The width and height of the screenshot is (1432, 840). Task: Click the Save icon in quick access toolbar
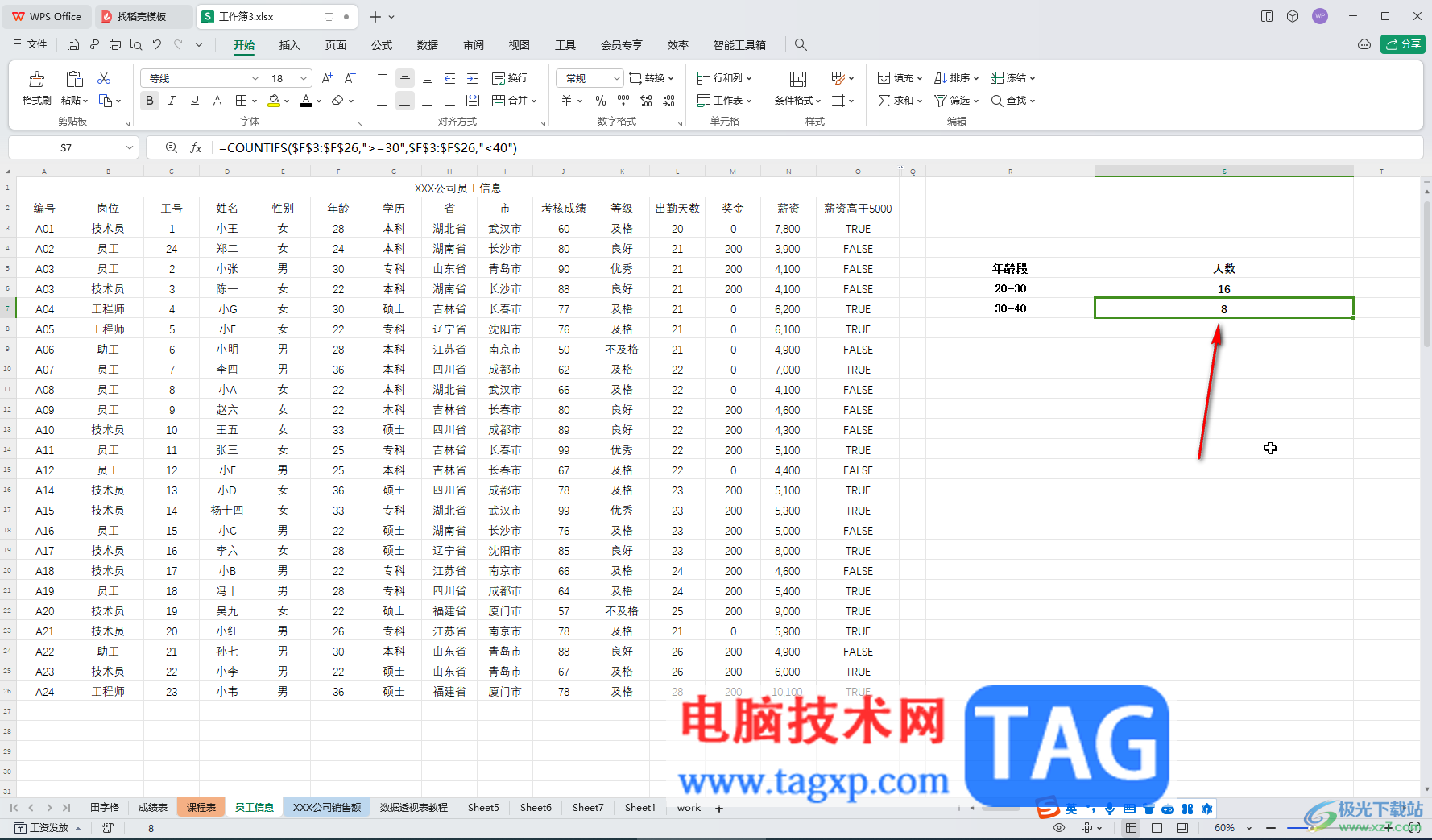coord(73,44)
